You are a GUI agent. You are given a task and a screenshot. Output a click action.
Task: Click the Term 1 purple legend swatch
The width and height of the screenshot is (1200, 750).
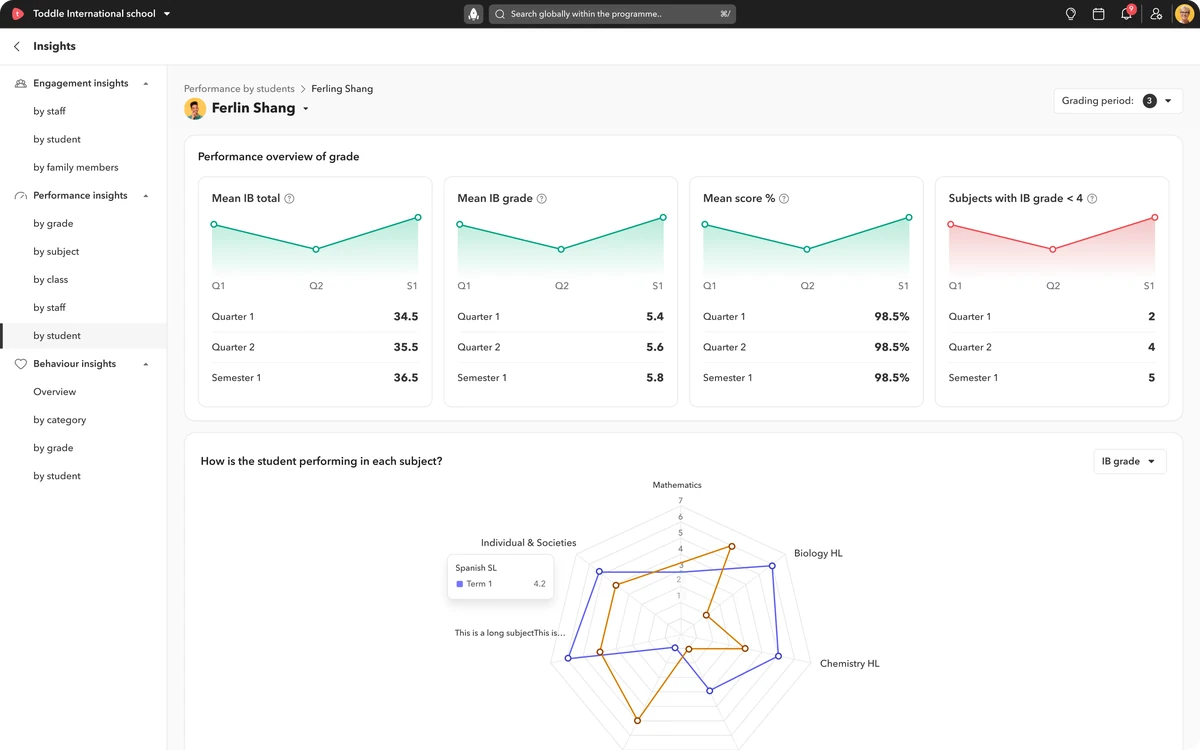point(460,584)
